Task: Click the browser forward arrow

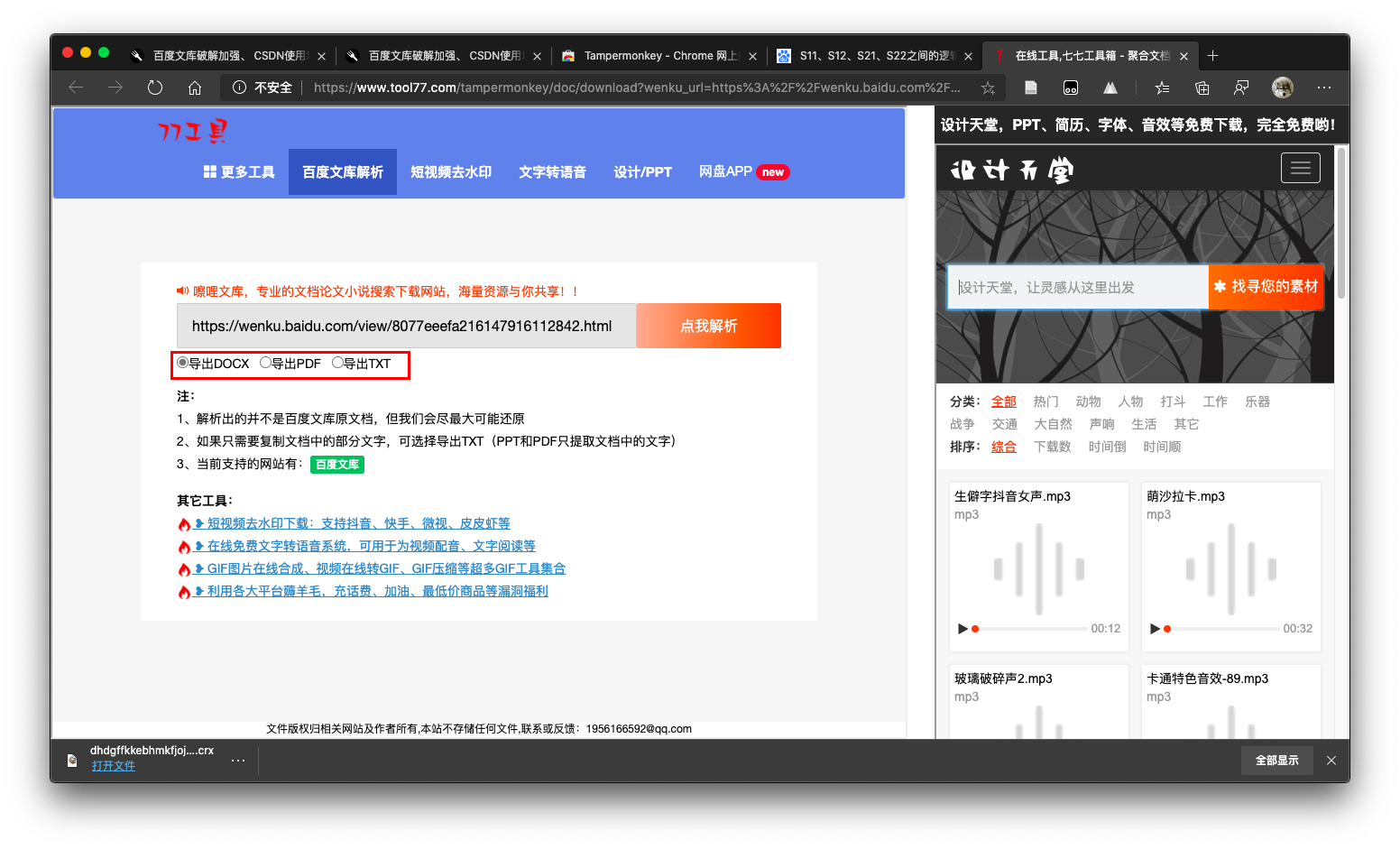Action: click(x=115, y=88)
